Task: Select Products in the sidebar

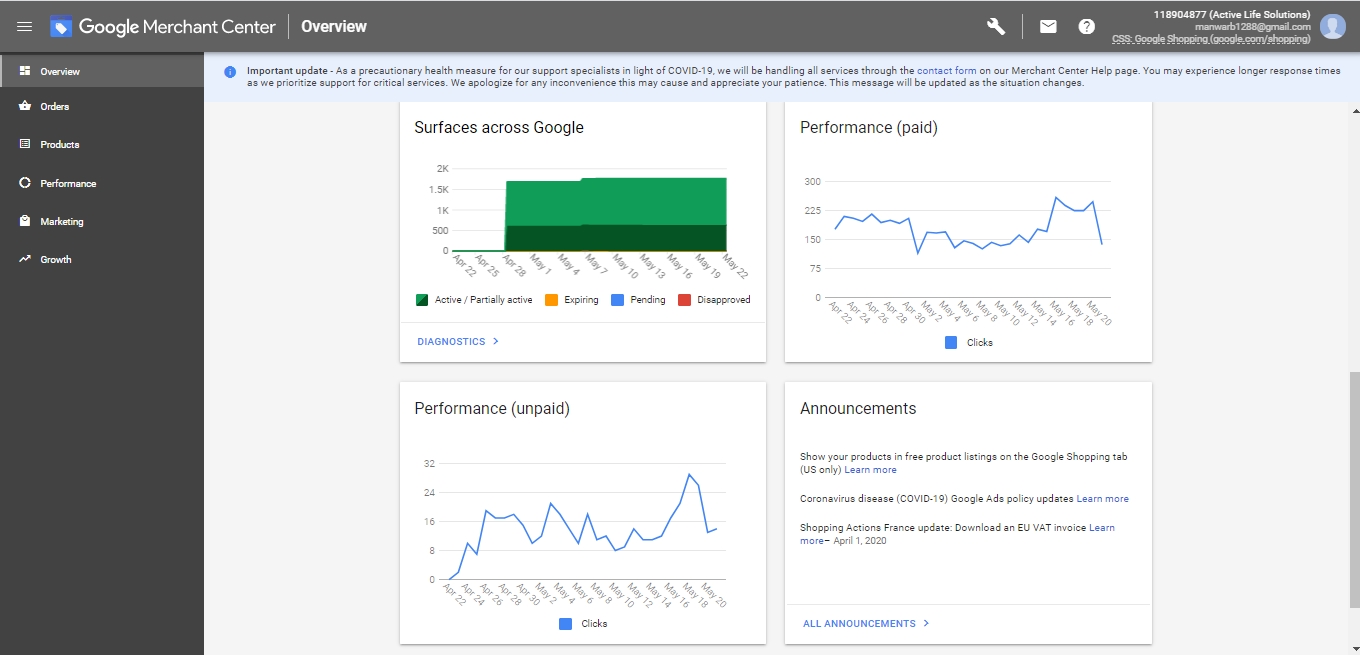Action: click(x=59, y=145)
